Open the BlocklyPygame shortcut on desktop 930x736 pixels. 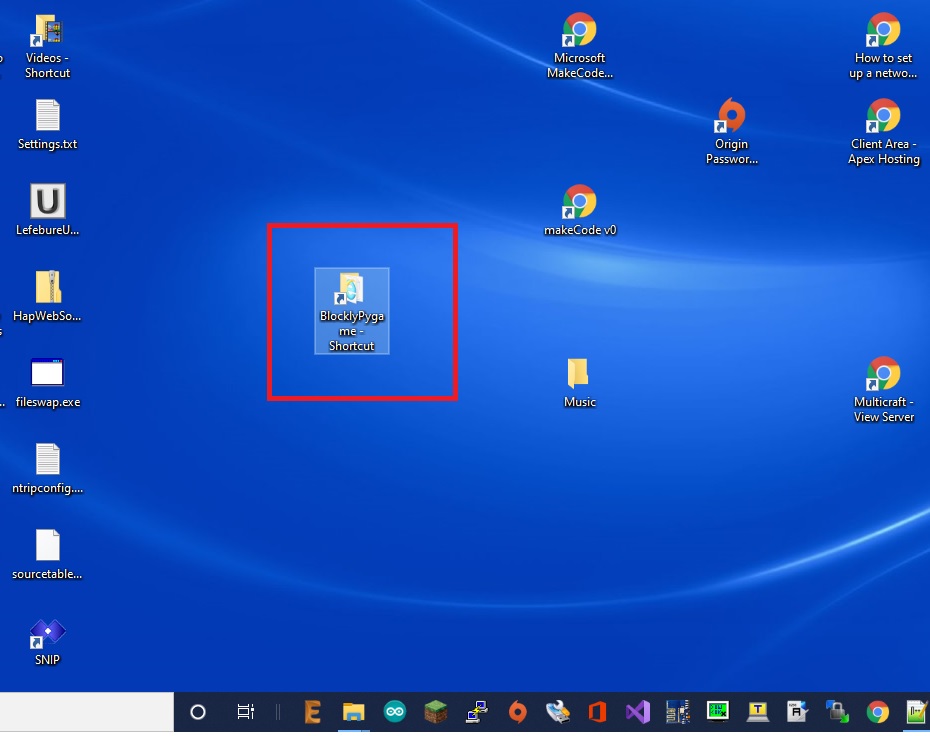[x=351, y=290]
